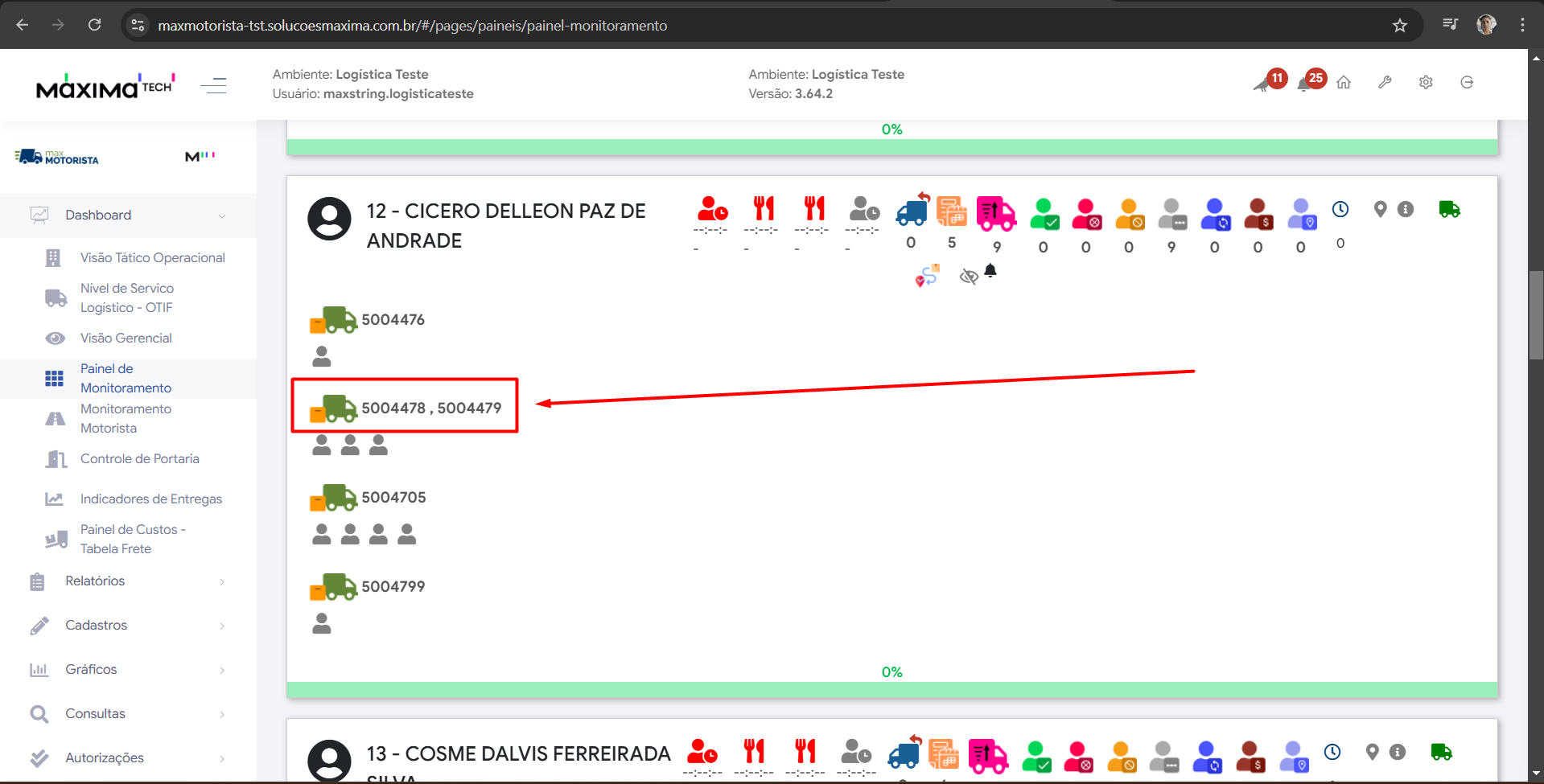The width and height of the screenshot is (1544, 784).
Task: Expand the Autorizações menu
Action: click(129, 758)
